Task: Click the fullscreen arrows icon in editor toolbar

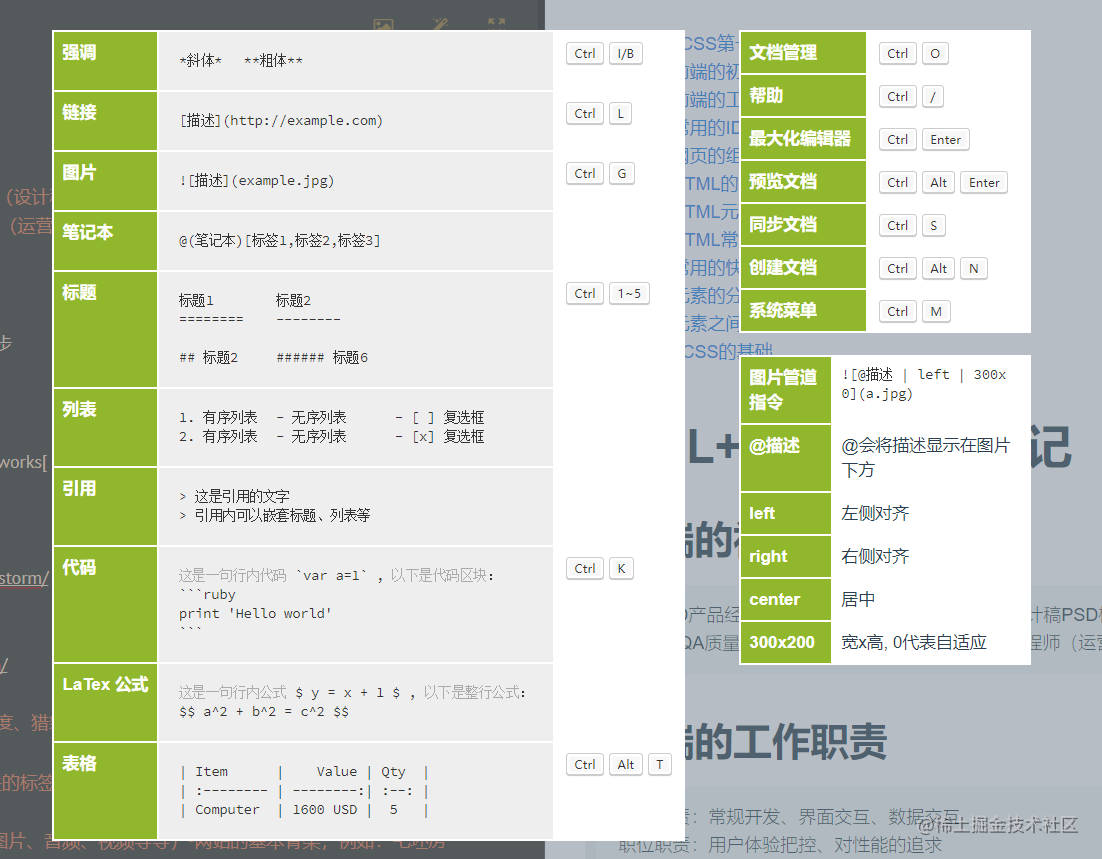Action: (496, 25)
